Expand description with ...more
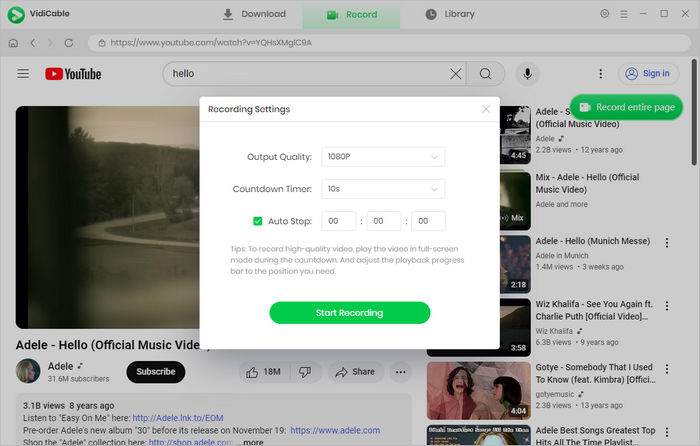Viewport: 700px width, 446px height. tap(250, 442)
